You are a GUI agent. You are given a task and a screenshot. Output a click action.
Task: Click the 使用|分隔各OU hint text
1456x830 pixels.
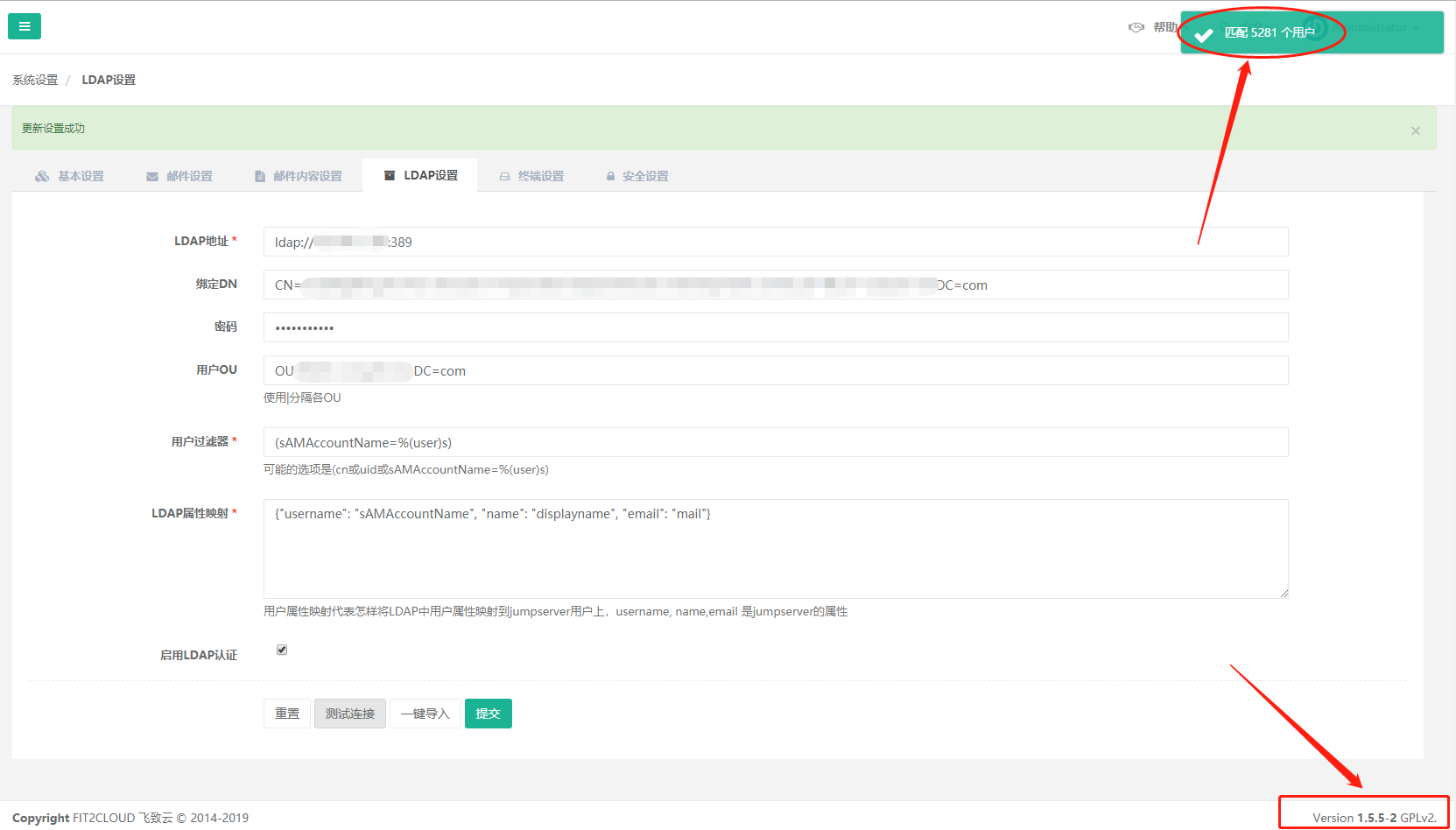point(302,397)
